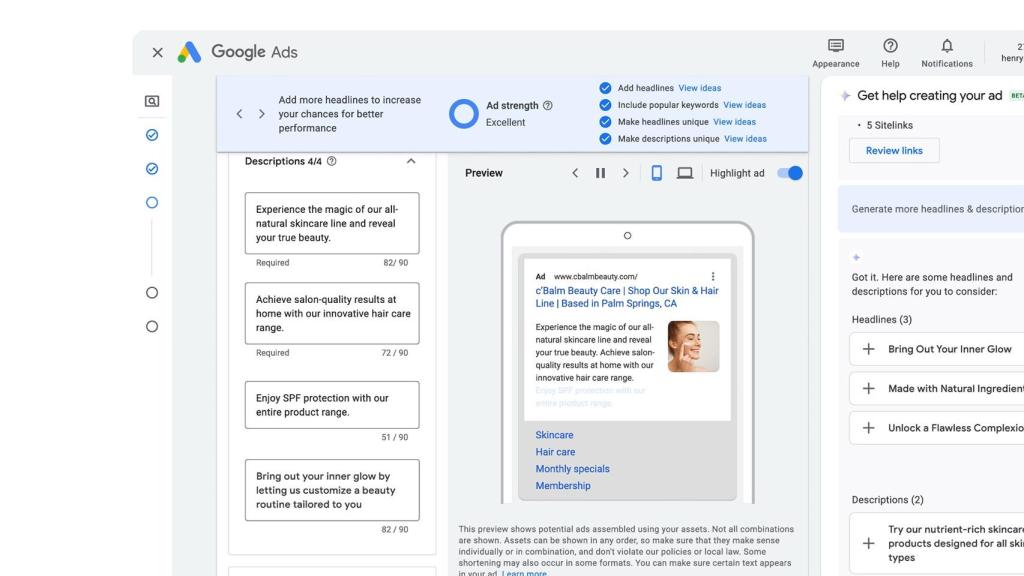Open View ideas beside Include popular keywords
1024x576 pixels.
pos(744,105)
